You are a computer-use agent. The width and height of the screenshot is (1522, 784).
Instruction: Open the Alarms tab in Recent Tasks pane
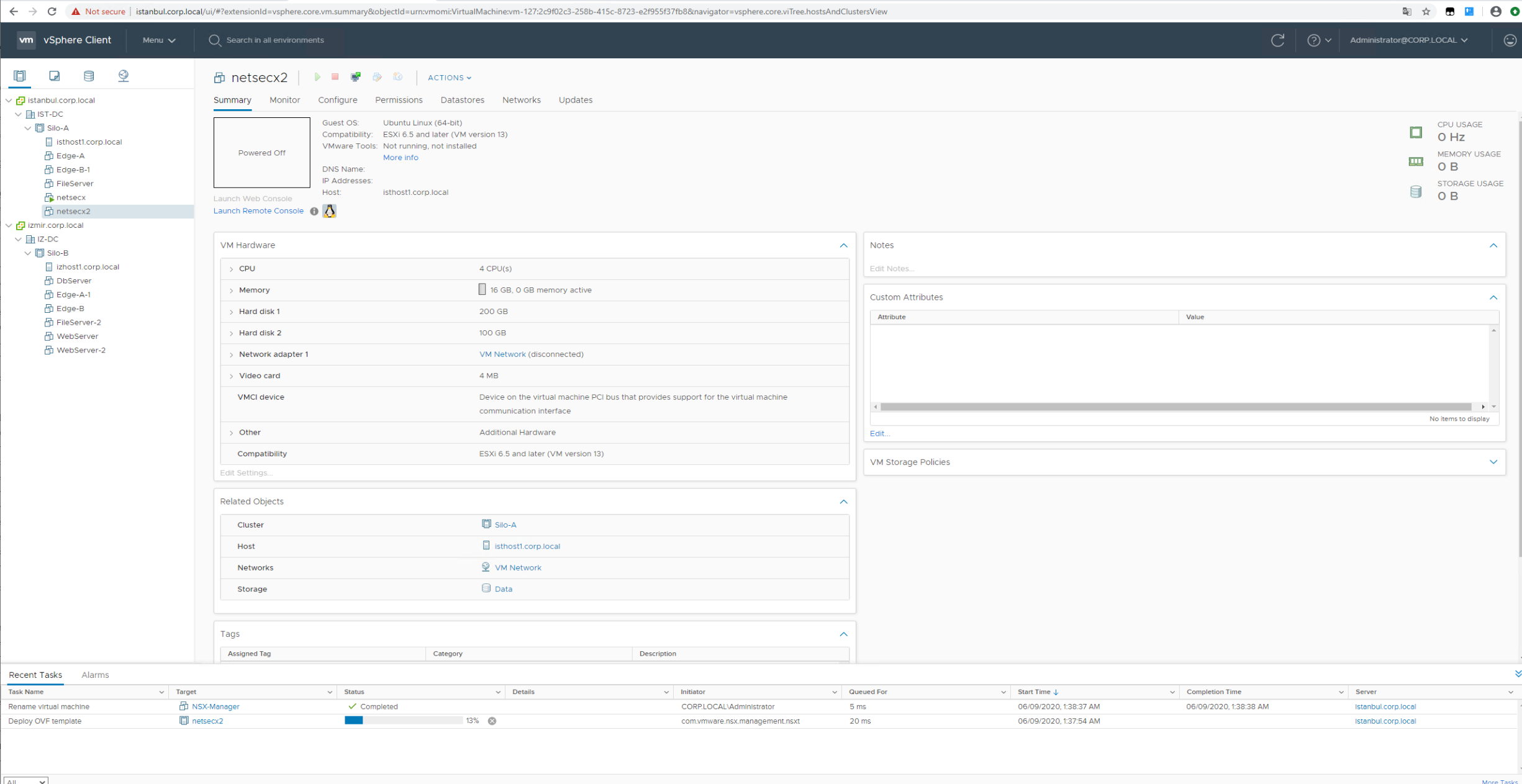coord(95,675)
